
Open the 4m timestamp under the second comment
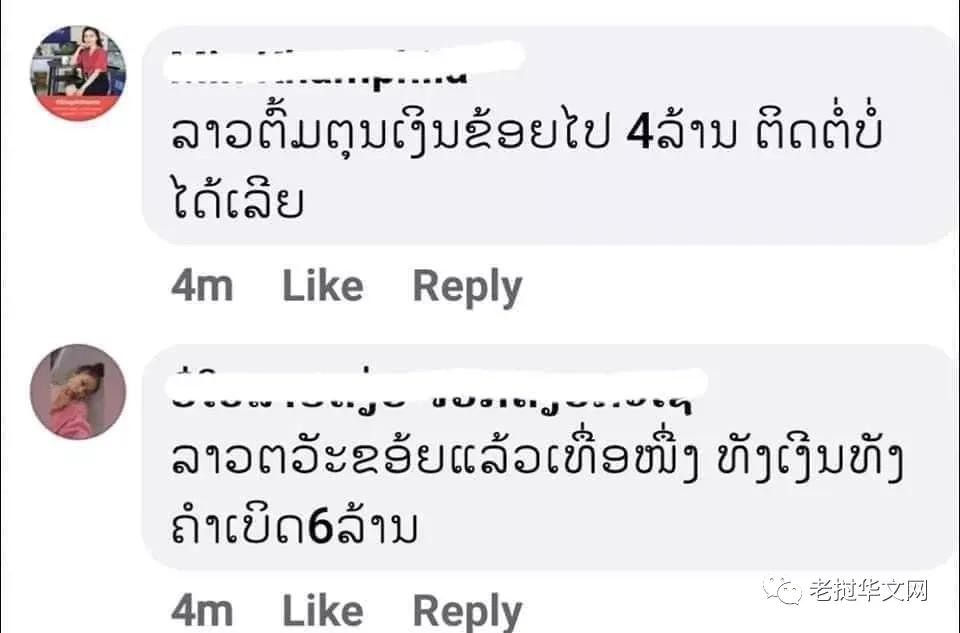point(202,611)
